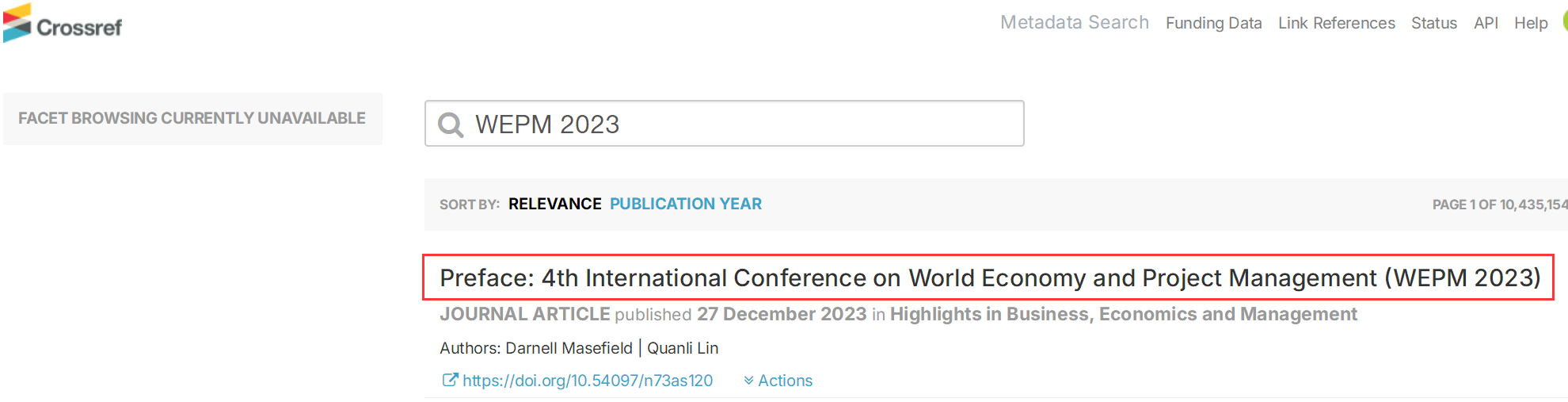This screenshot has width=1568, height=402.
Task: Open the Status page
Action: 1433,24
